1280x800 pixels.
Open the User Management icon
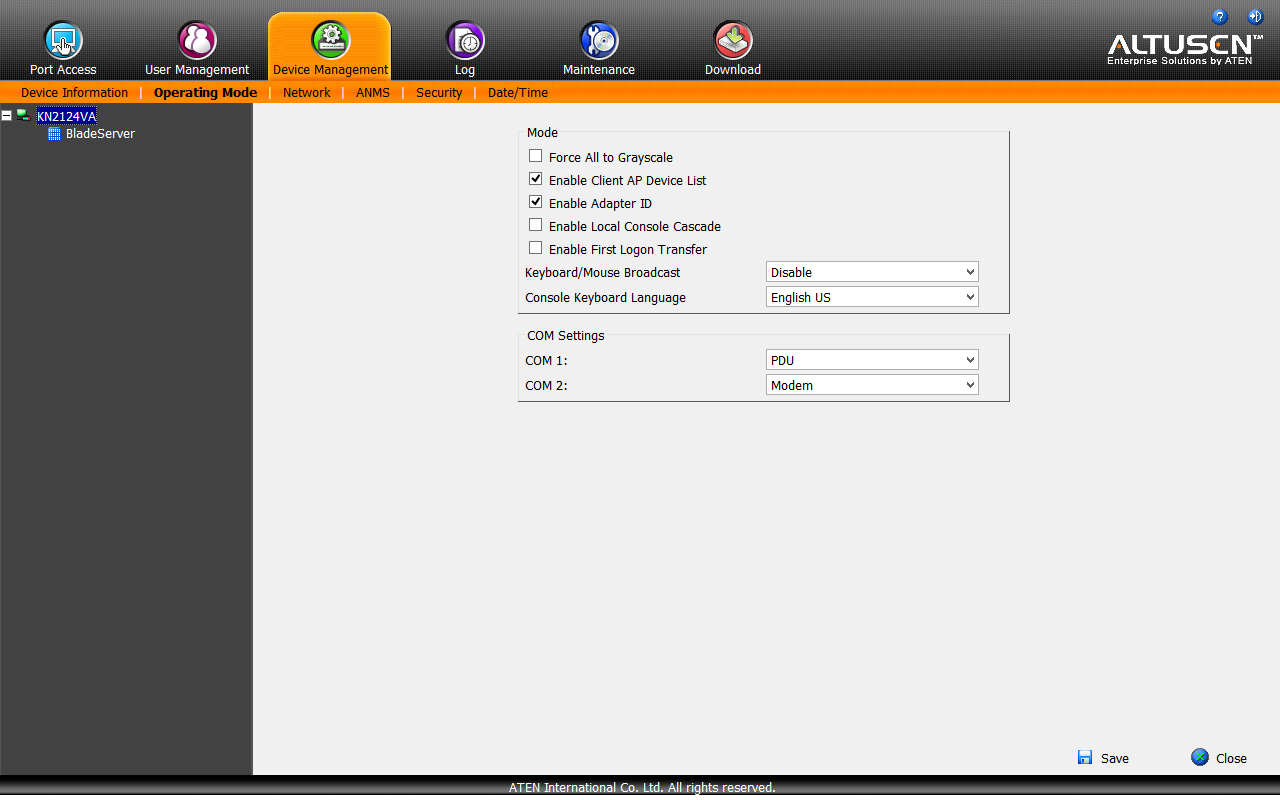197,40
